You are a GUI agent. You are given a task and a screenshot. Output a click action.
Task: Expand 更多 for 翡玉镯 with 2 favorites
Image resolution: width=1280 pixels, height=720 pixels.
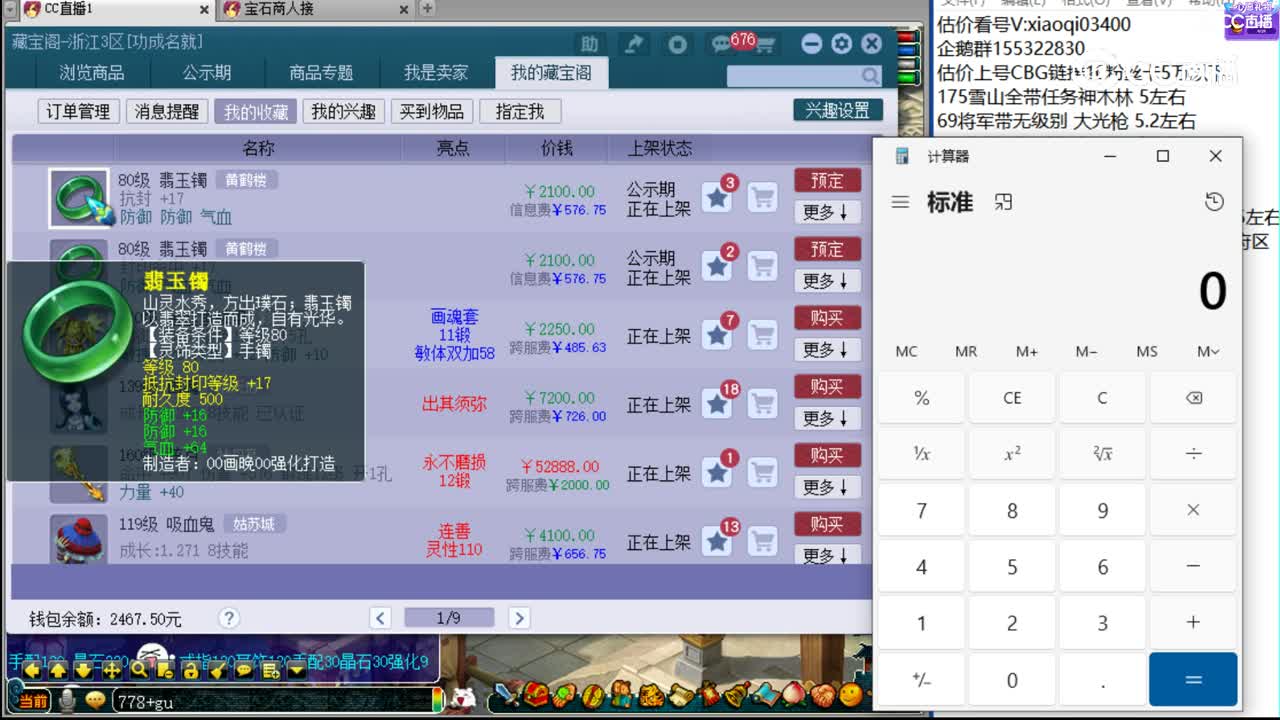[827, 281]
